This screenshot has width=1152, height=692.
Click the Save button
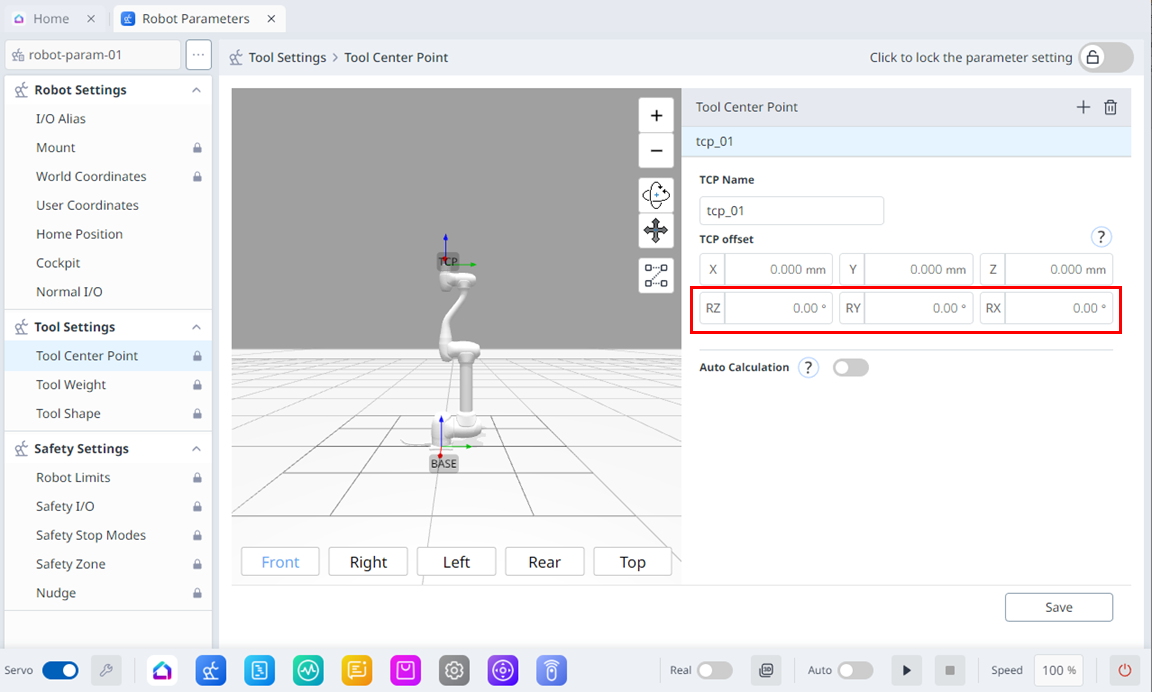[x=1058, y=607]
